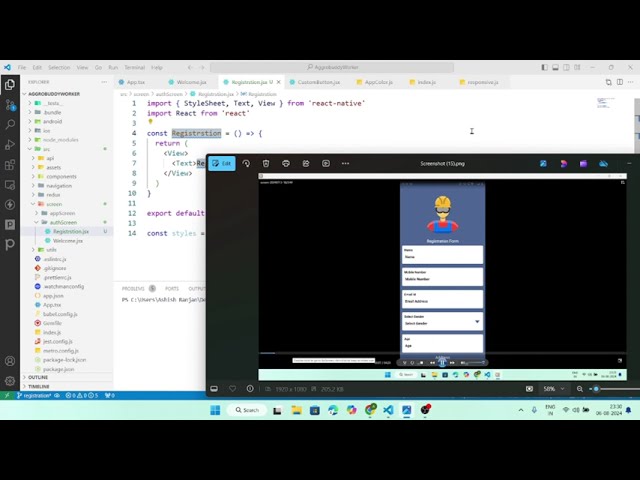Print the image in Photos
The height and width of the screenshot is (480, 640).
tap(286, 163)
